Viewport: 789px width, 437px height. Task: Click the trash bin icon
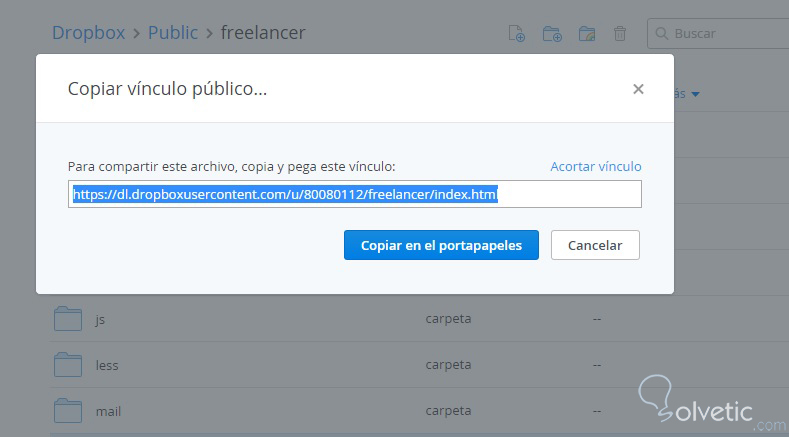coord(620,34)
